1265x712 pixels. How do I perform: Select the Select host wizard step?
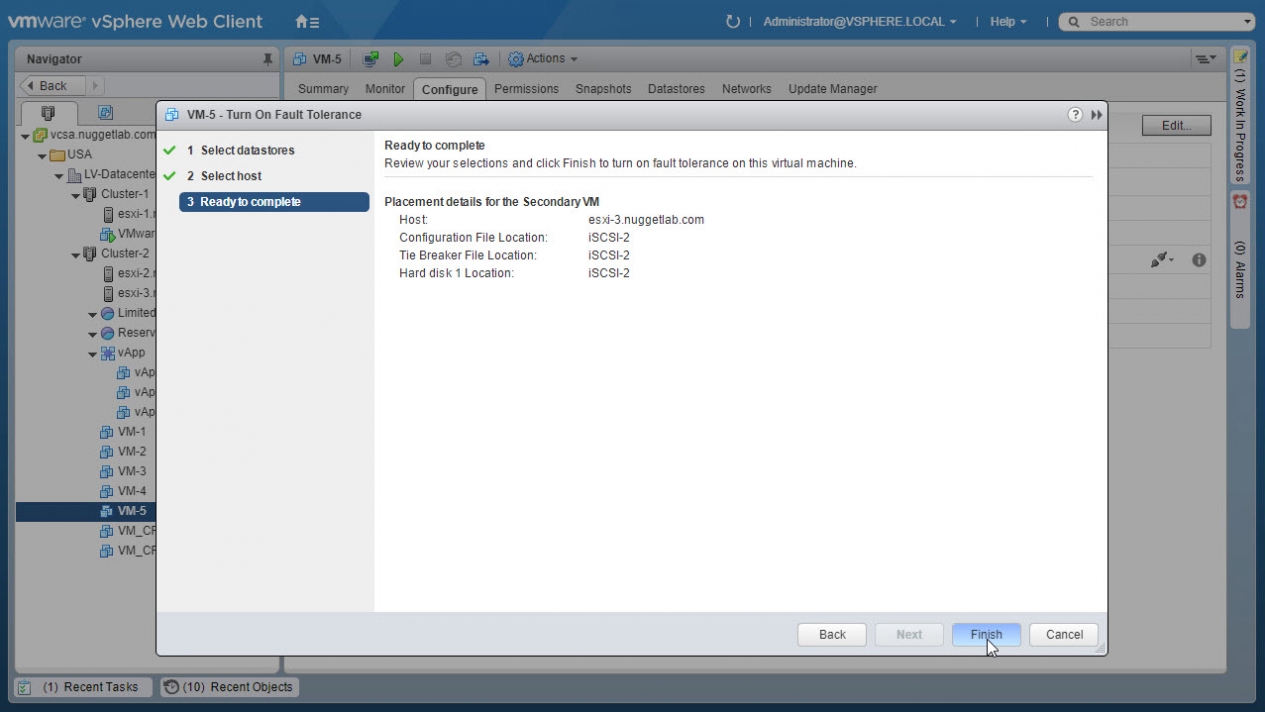click(231, 176)
